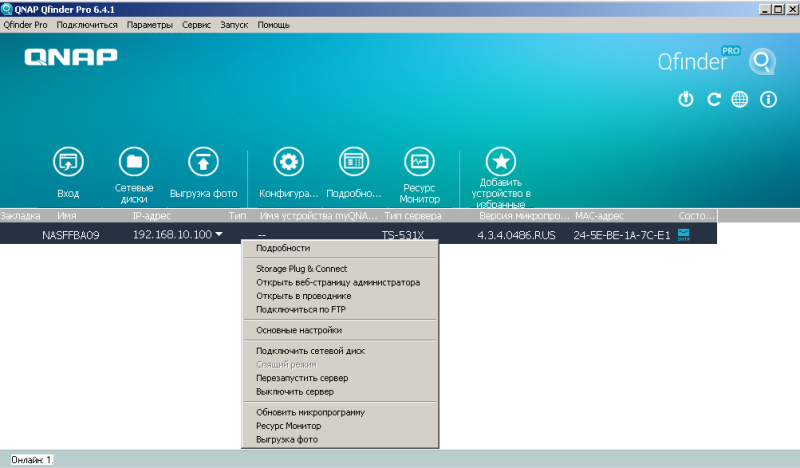
Task: Select the NASFFBA09 device name
Action: tap(70, 235)
